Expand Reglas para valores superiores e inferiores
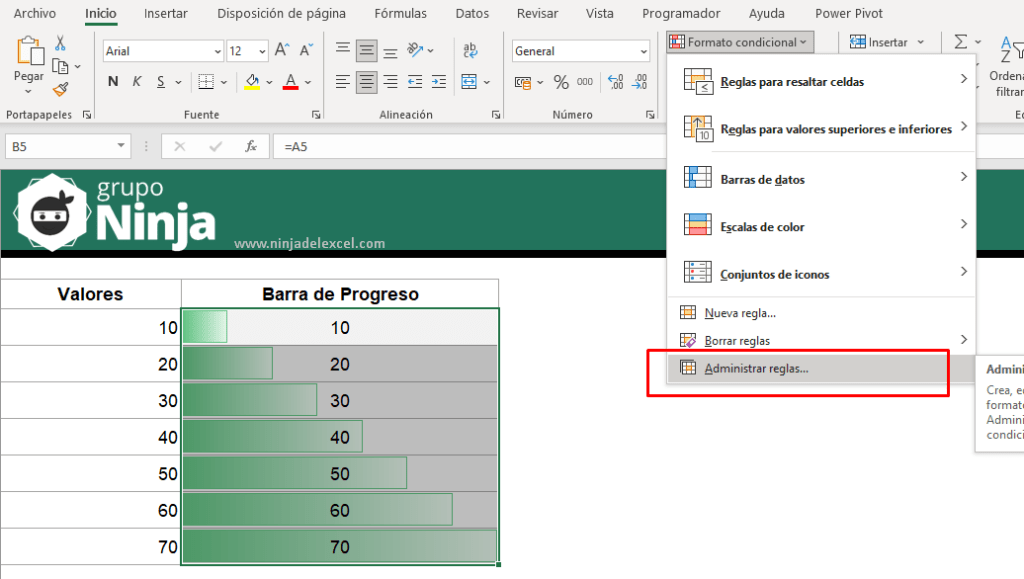The height and width of the screenshot is (579, 1024). 822,128
